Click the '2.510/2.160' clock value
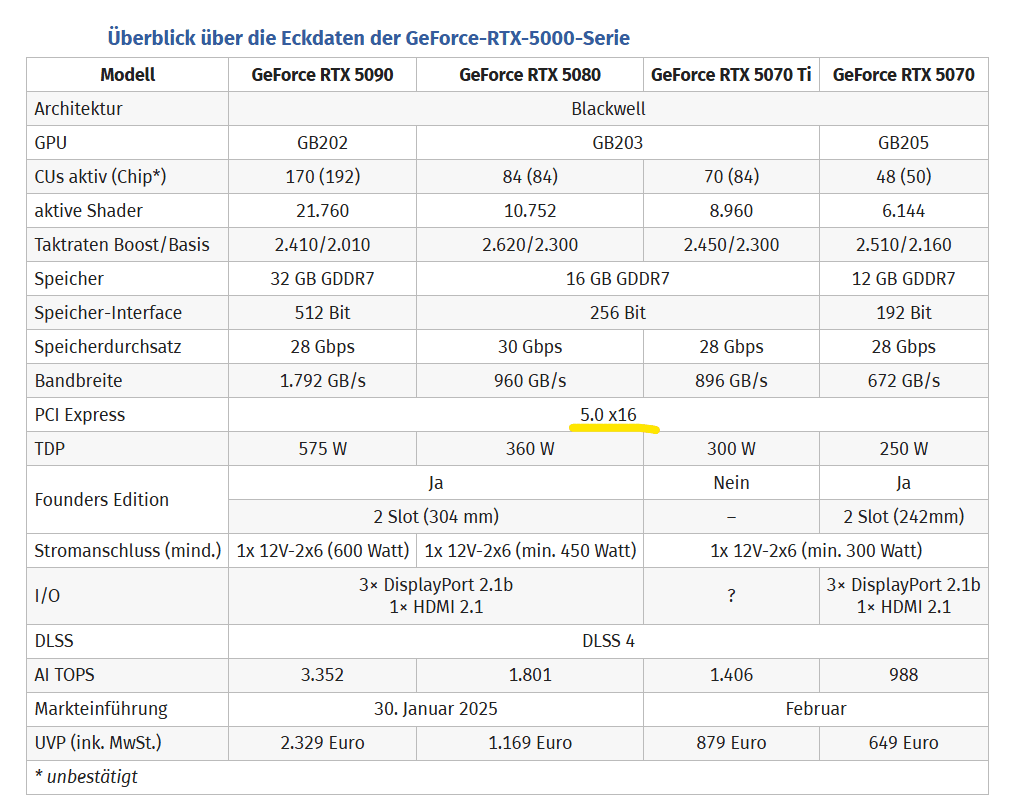1034x811 pixels. (x=903, y=245)
